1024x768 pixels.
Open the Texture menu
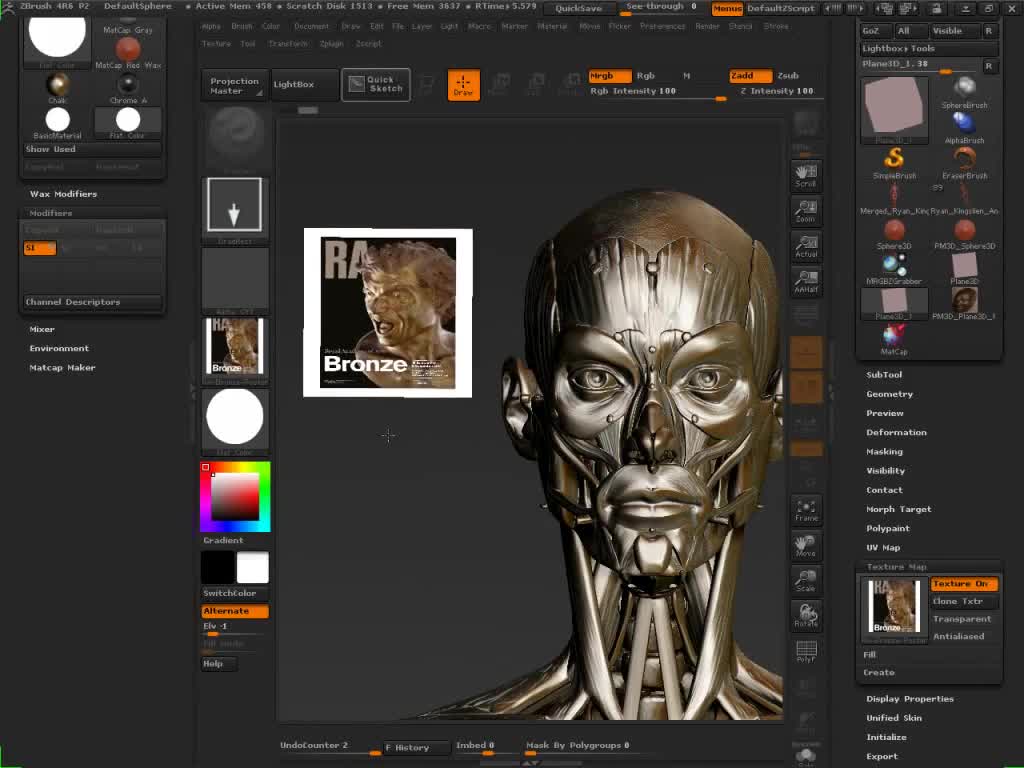[216, 44]
